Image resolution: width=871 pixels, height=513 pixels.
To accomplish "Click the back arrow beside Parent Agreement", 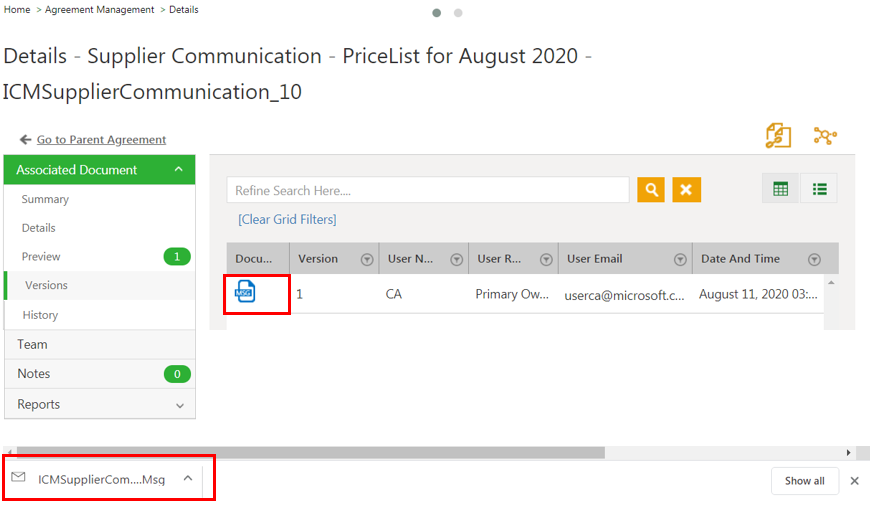I will 25,140.
